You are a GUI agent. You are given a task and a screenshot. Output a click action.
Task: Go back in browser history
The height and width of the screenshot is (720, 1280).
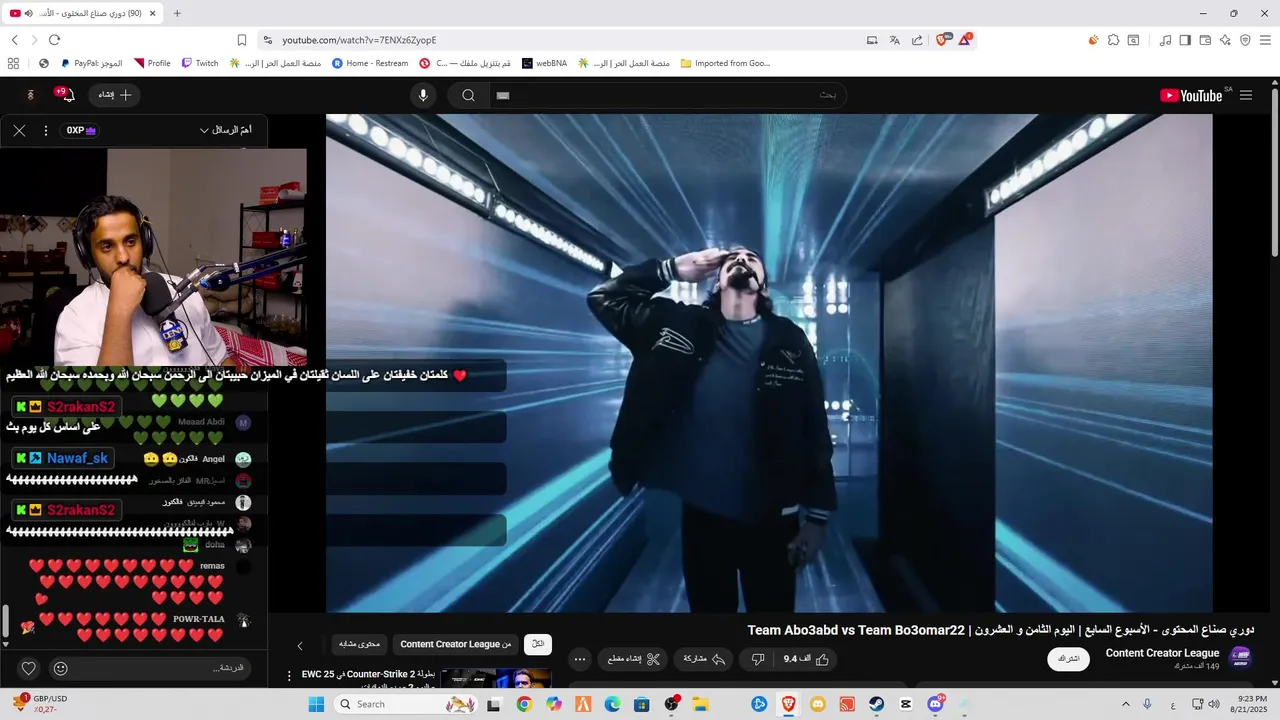[x=14, y=40]
